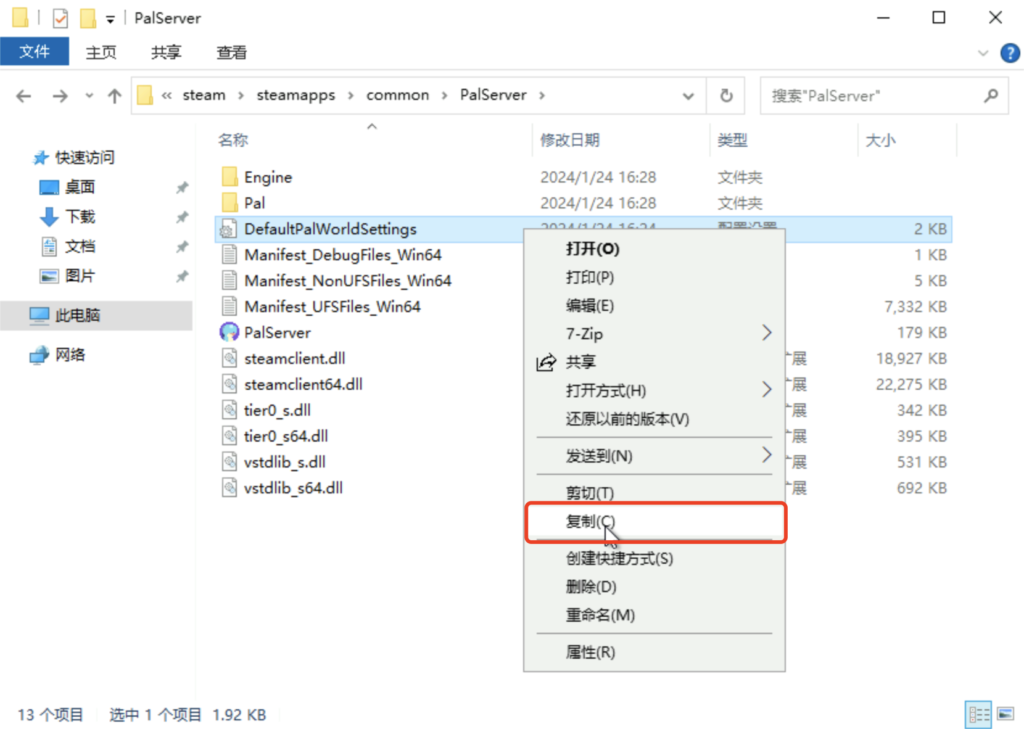This screenshot has height=729, width=1024.
Task: Open Quick Access Toolbar customize dropdown
Action: point(110,19)
